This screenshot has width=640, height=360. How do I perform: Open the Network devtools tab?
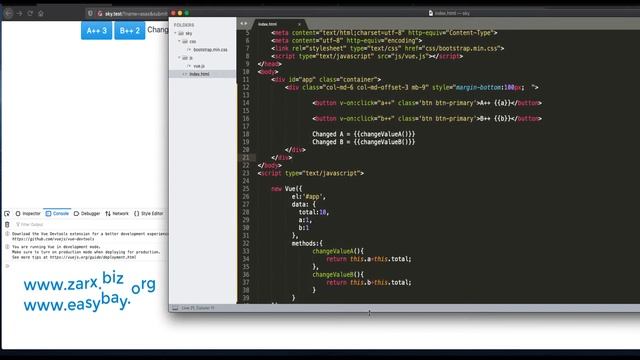click(x=117, y=213)
